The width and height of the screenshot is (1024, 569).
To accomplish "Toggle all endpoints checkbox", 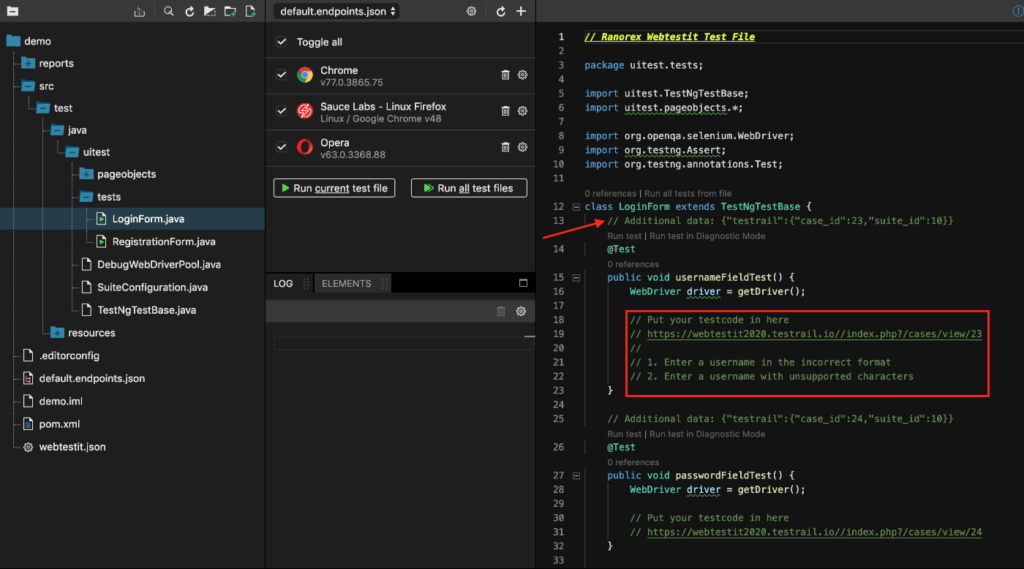I will [281, 42].
